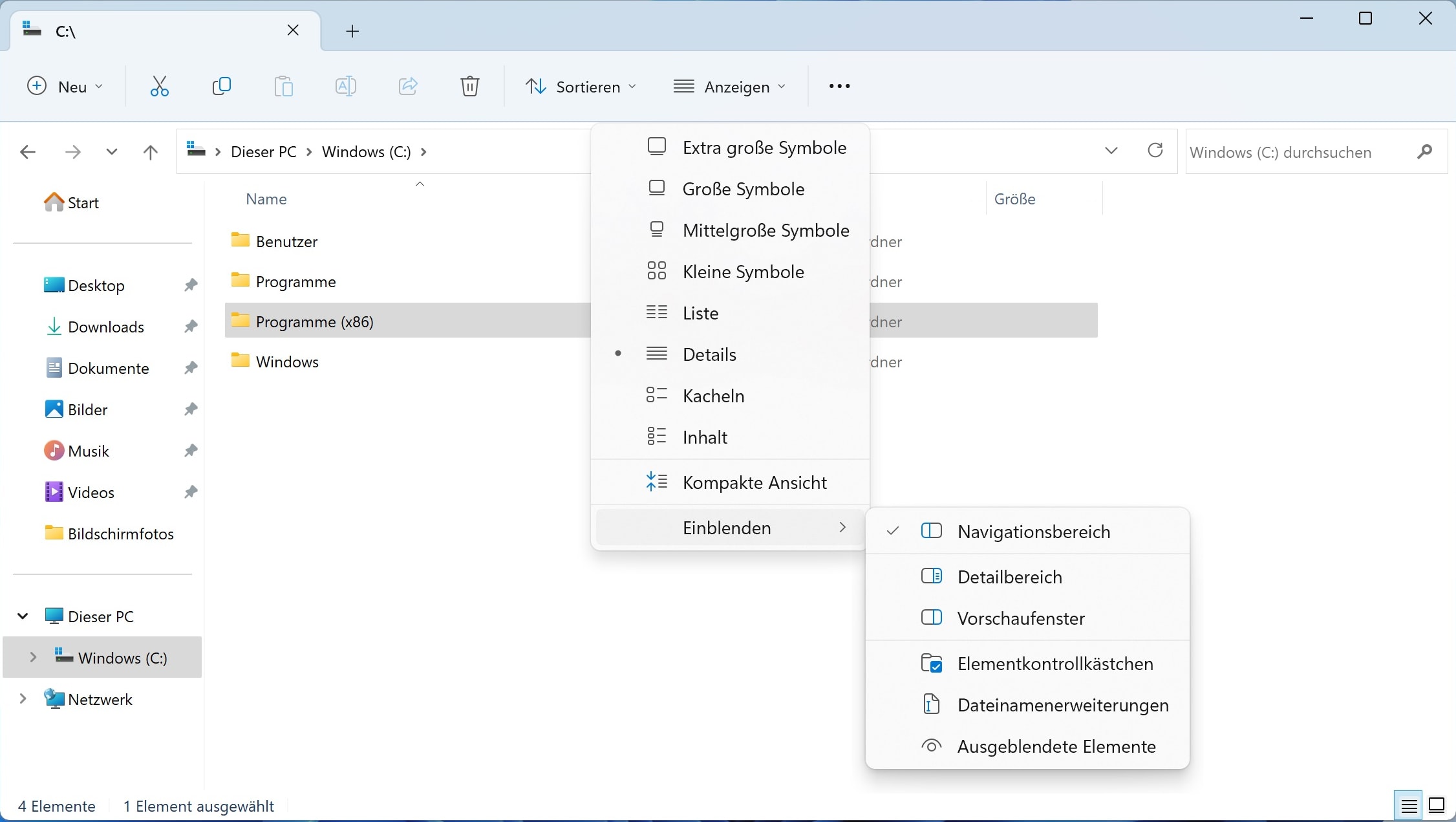Choose Extra große Symbole view
Image resolution: width=1456 pixels, height=822 pixels.
[764, 147]
